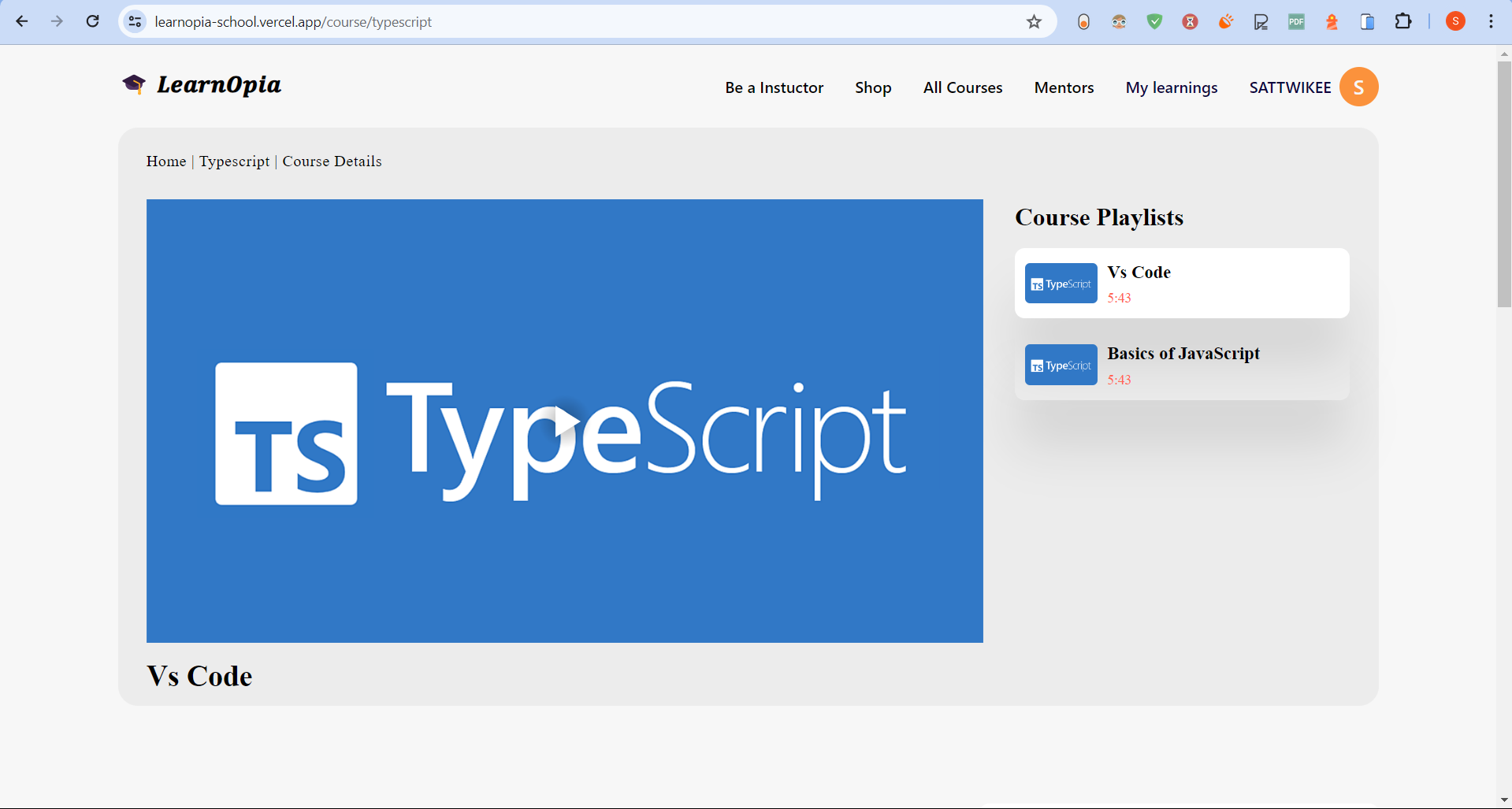1512x809 pixels.
Task: Open the red X extension icon
Action: [x=1190, y=21]
